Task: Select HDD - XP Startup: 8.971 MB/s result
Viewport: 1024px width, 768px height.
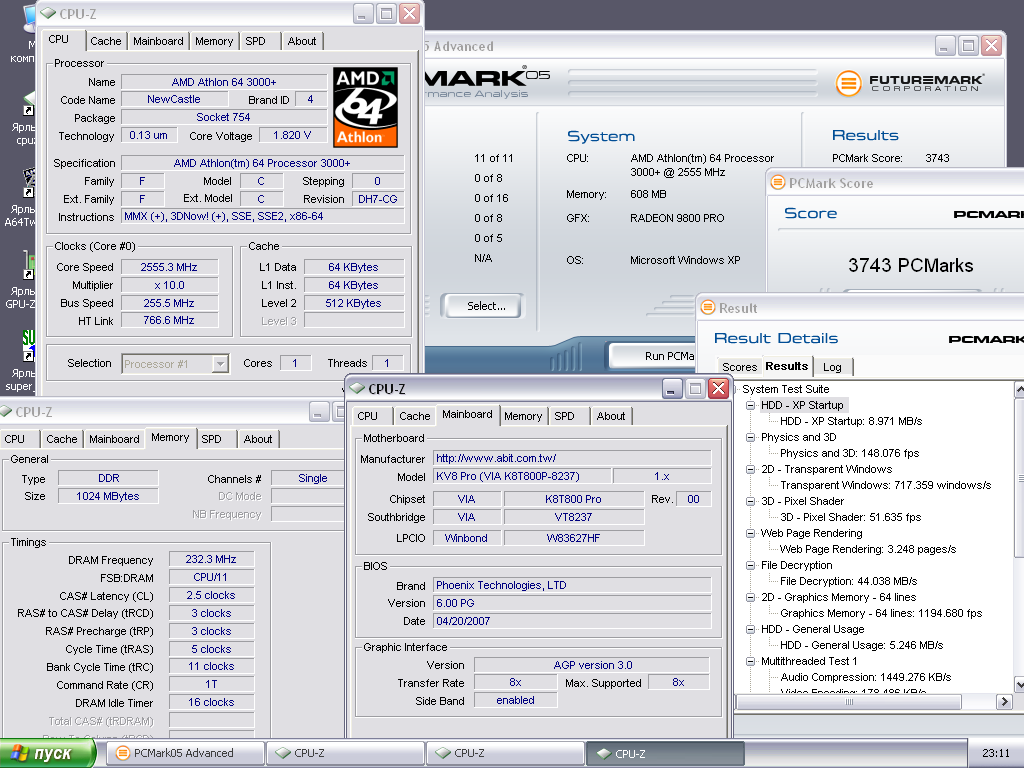Action: pos(851,421)
